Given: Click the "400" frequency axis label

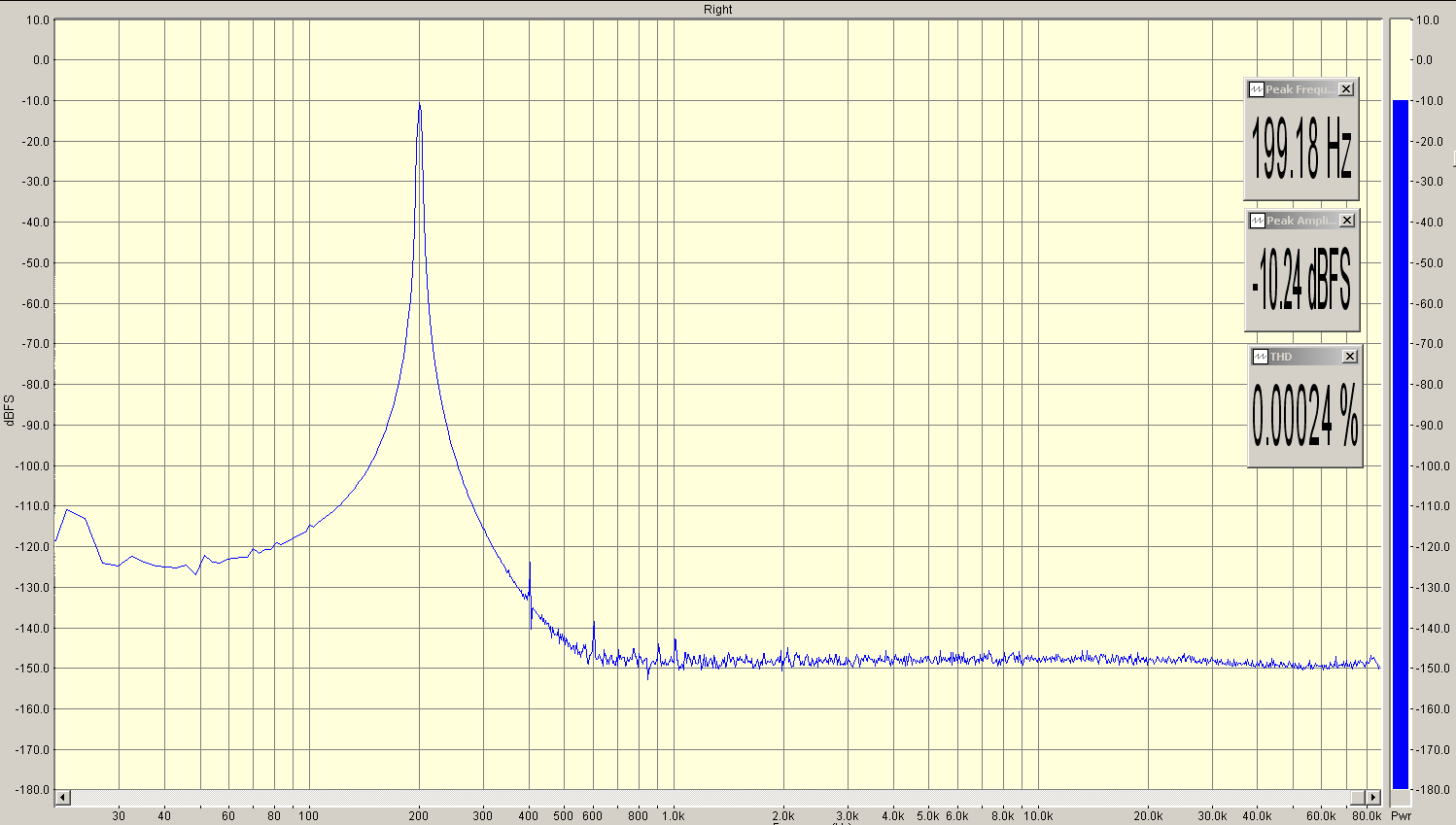Looking at the screenshot, I should 529,815.
